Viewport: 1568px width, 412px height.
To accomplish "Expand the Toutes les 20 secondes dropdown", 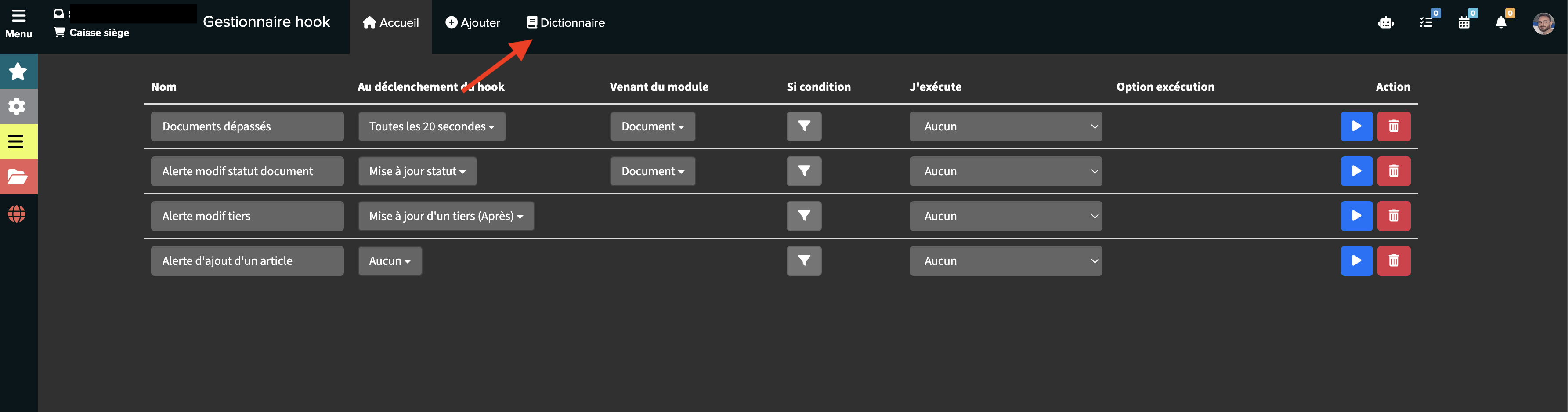I will pos(432,126).
